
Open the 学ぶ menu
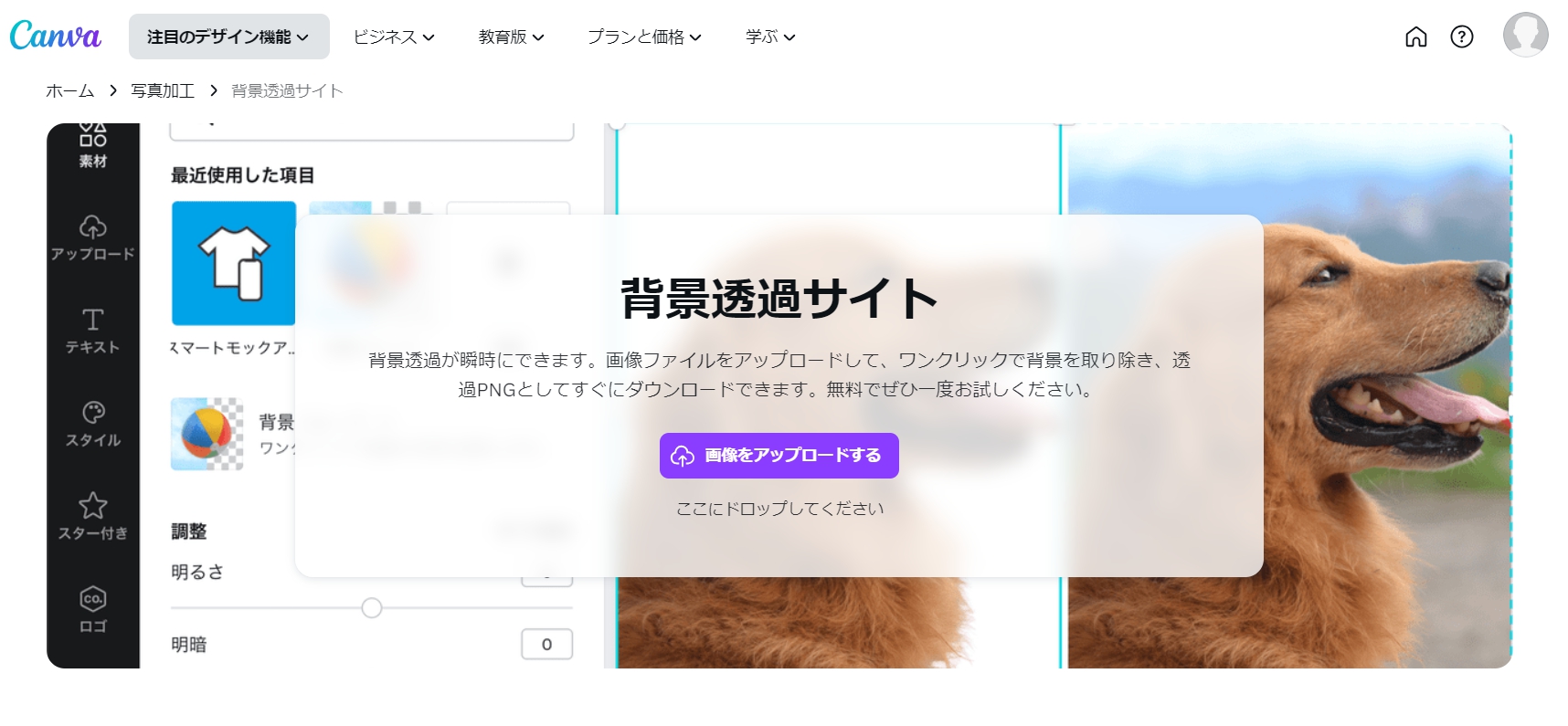tap(770, 37)
